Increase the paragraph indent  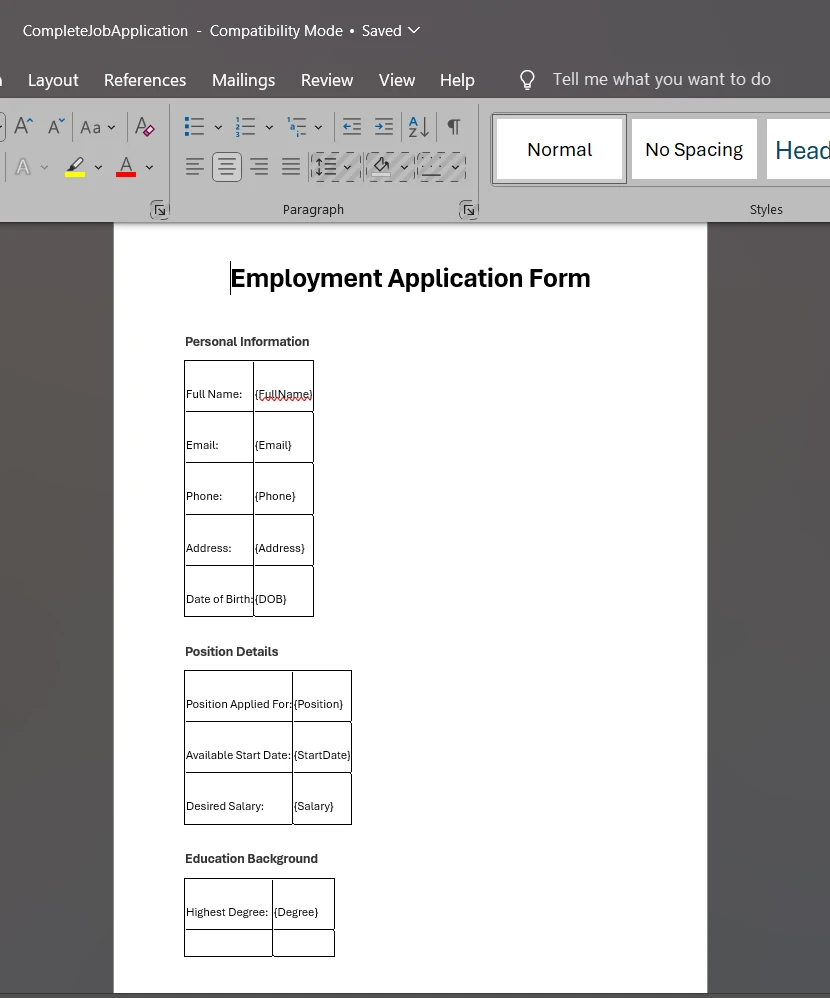click(x=384, y=127)
